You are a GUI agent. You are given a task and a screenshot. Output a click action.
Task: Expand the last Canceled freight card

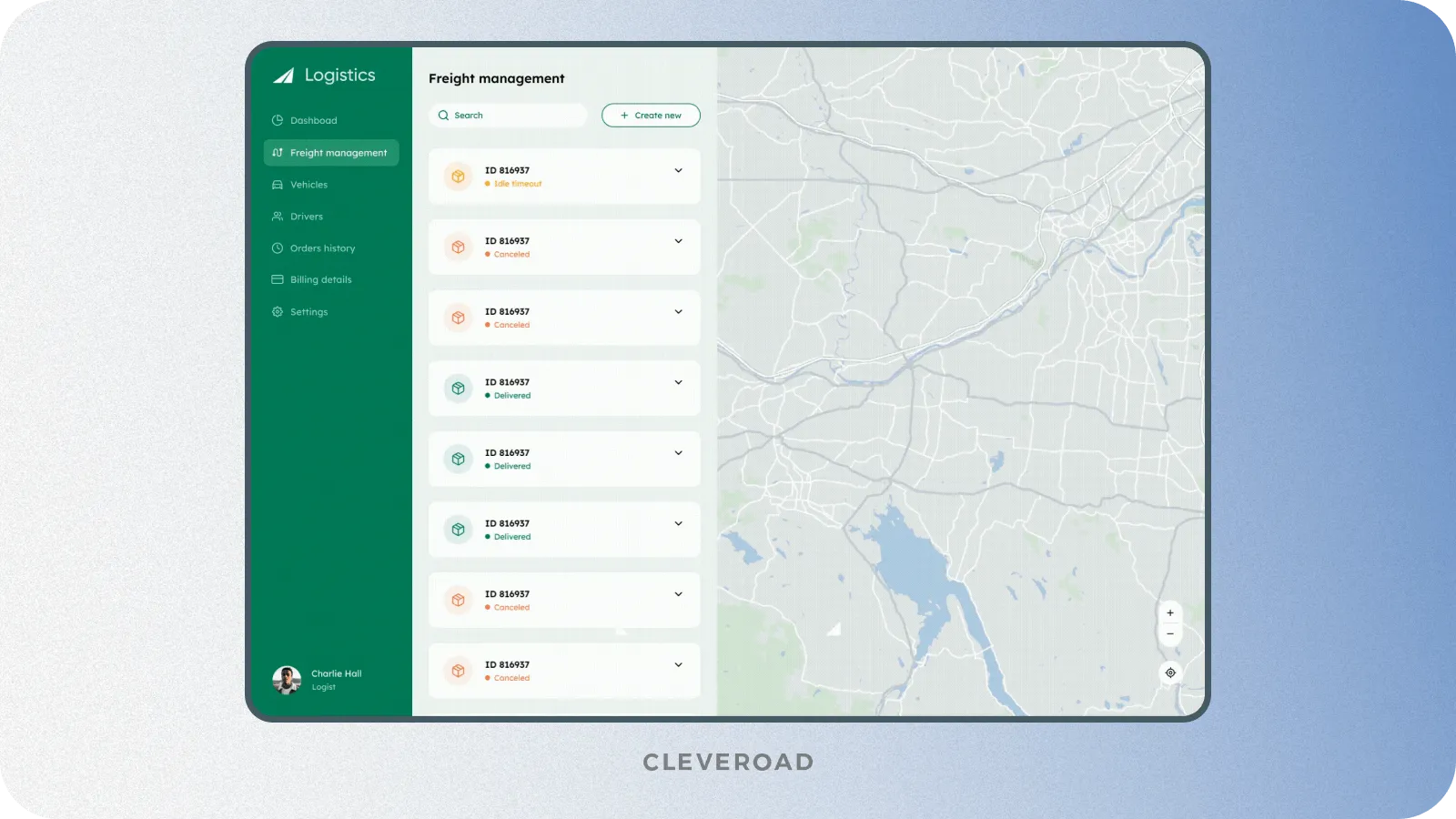tap(678, 665)
